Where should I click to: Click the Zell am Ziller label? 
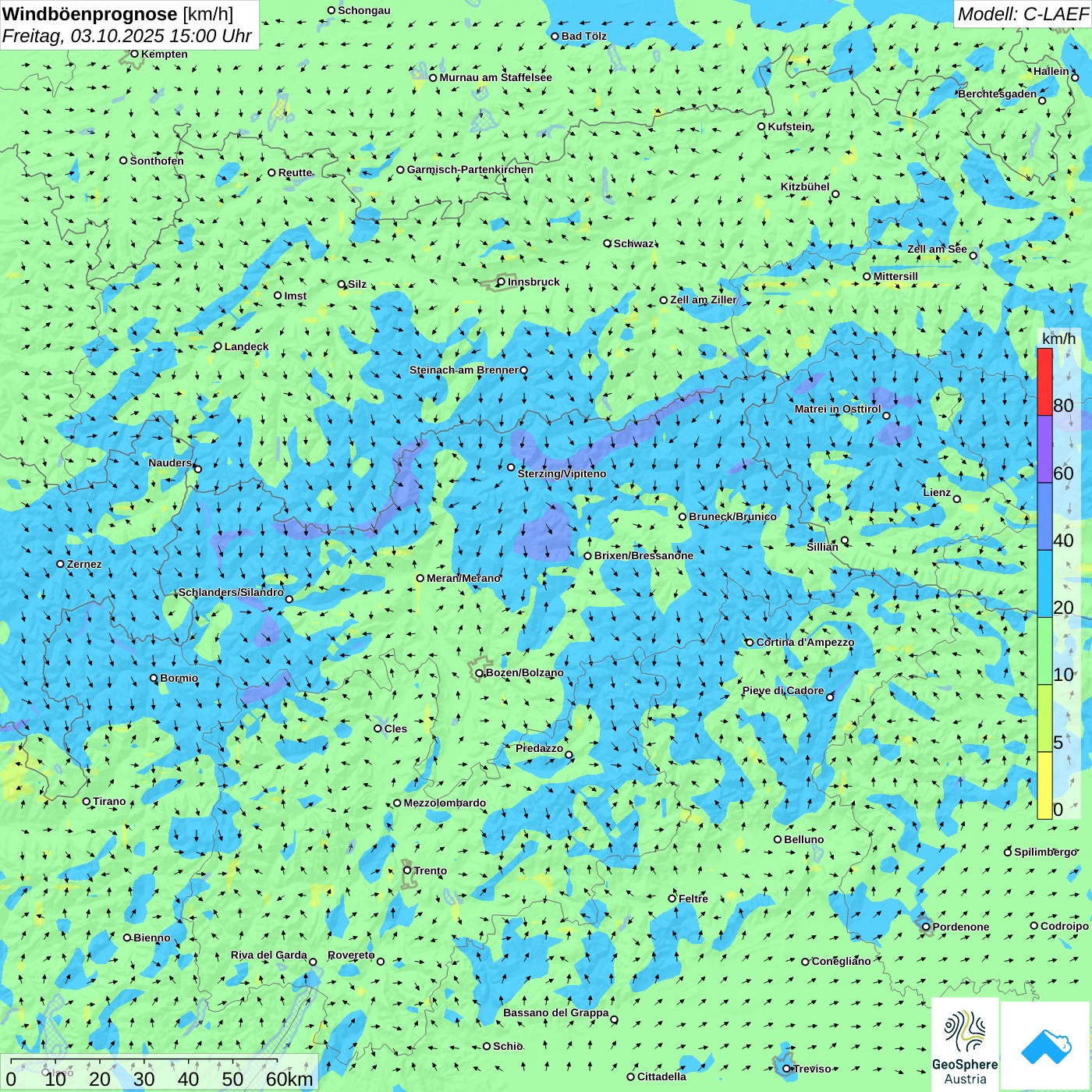(x=704, y=300)
